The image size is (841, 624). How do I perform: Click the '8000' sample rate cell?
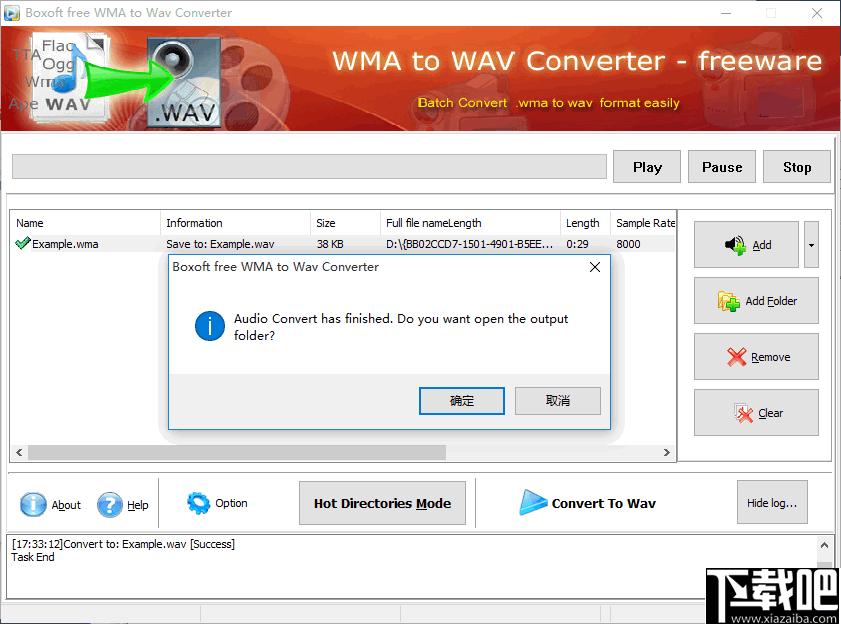pos(628,244)
